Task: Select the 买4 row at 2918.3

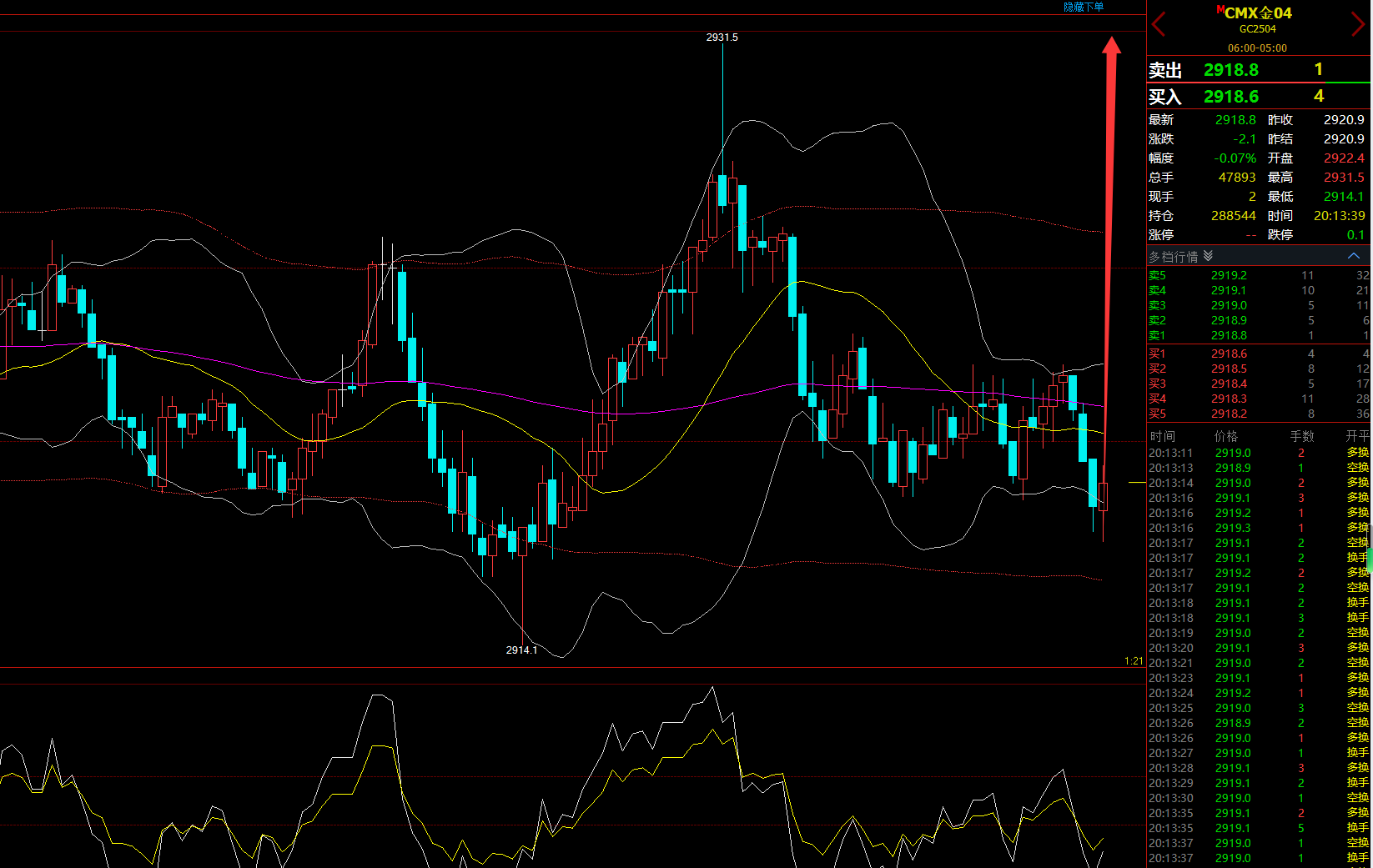Action: tap(1259, 399)
